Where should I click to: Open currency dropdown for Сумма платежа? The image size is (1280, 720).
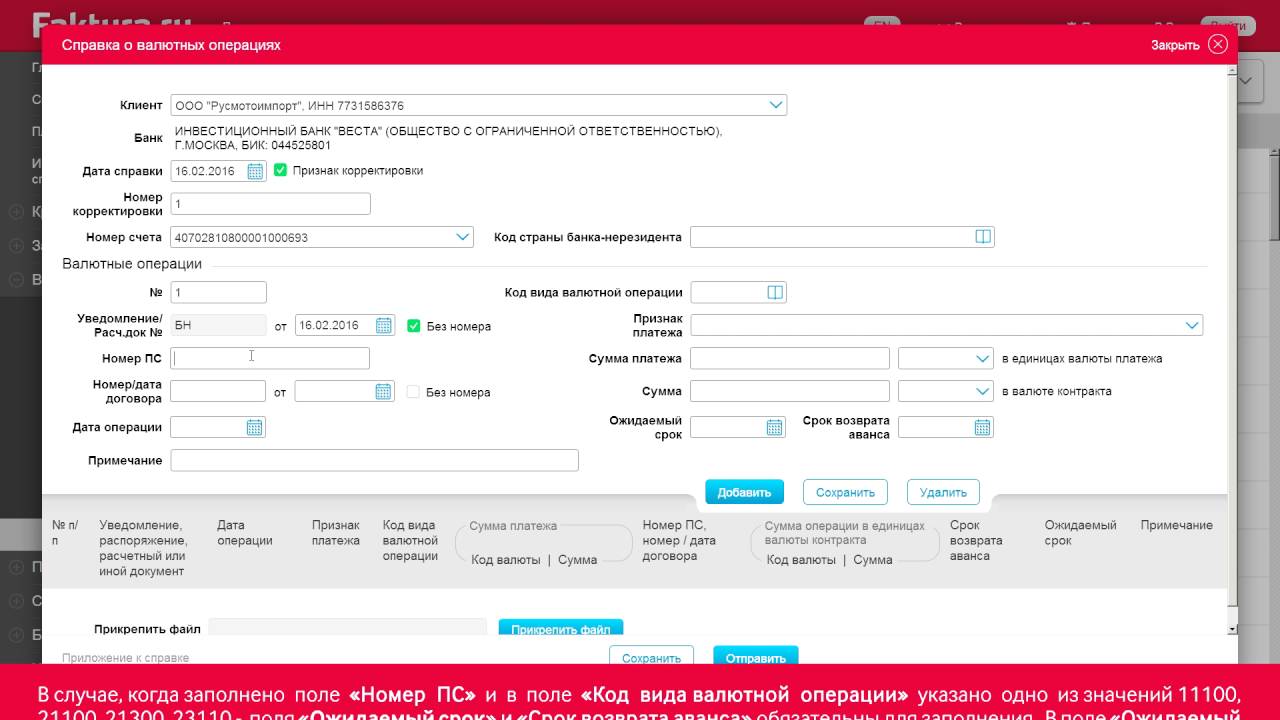982,358
